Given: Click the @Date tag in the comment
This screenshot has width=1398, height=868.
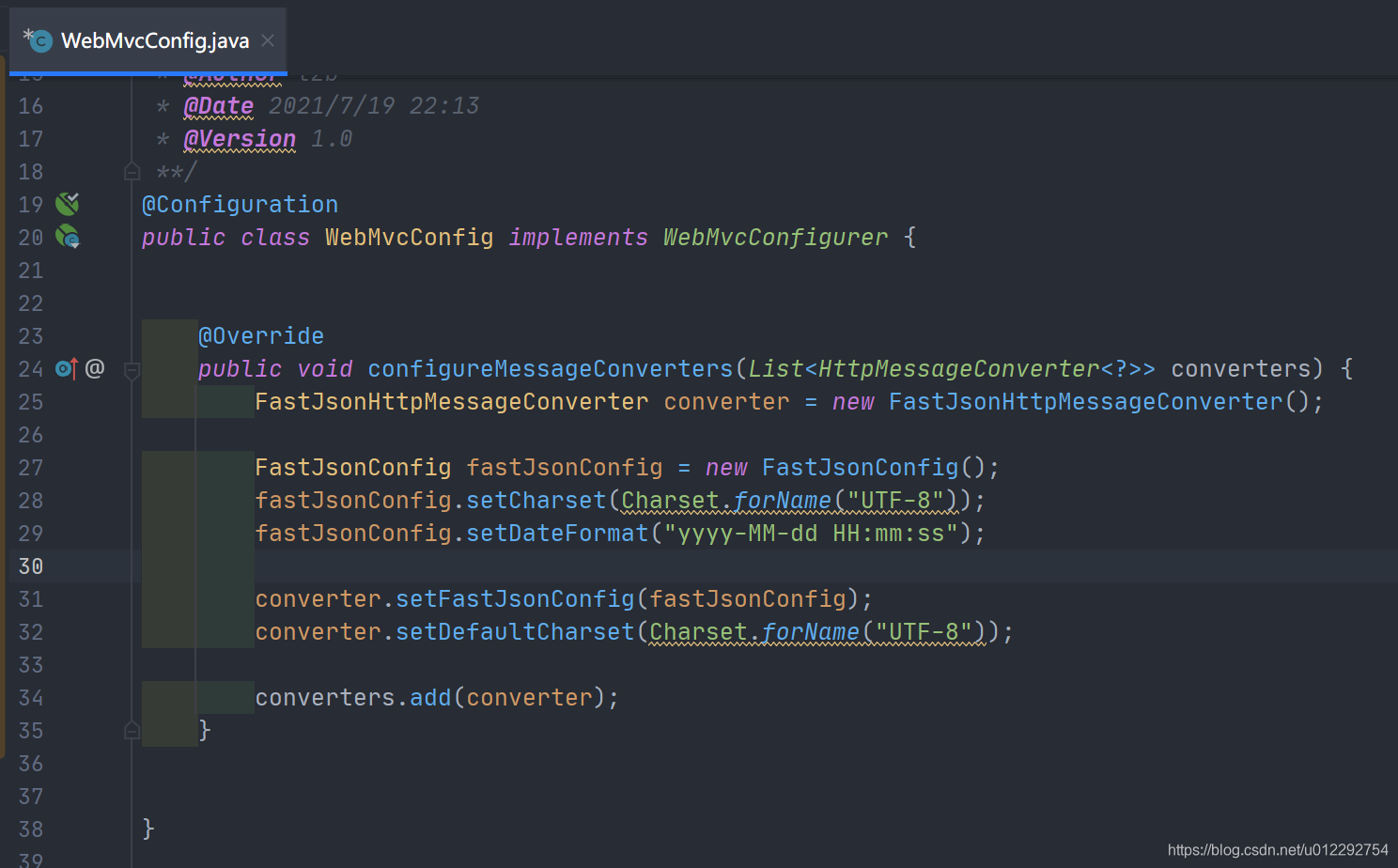Looking at the screenshot, I should (219, 105).
